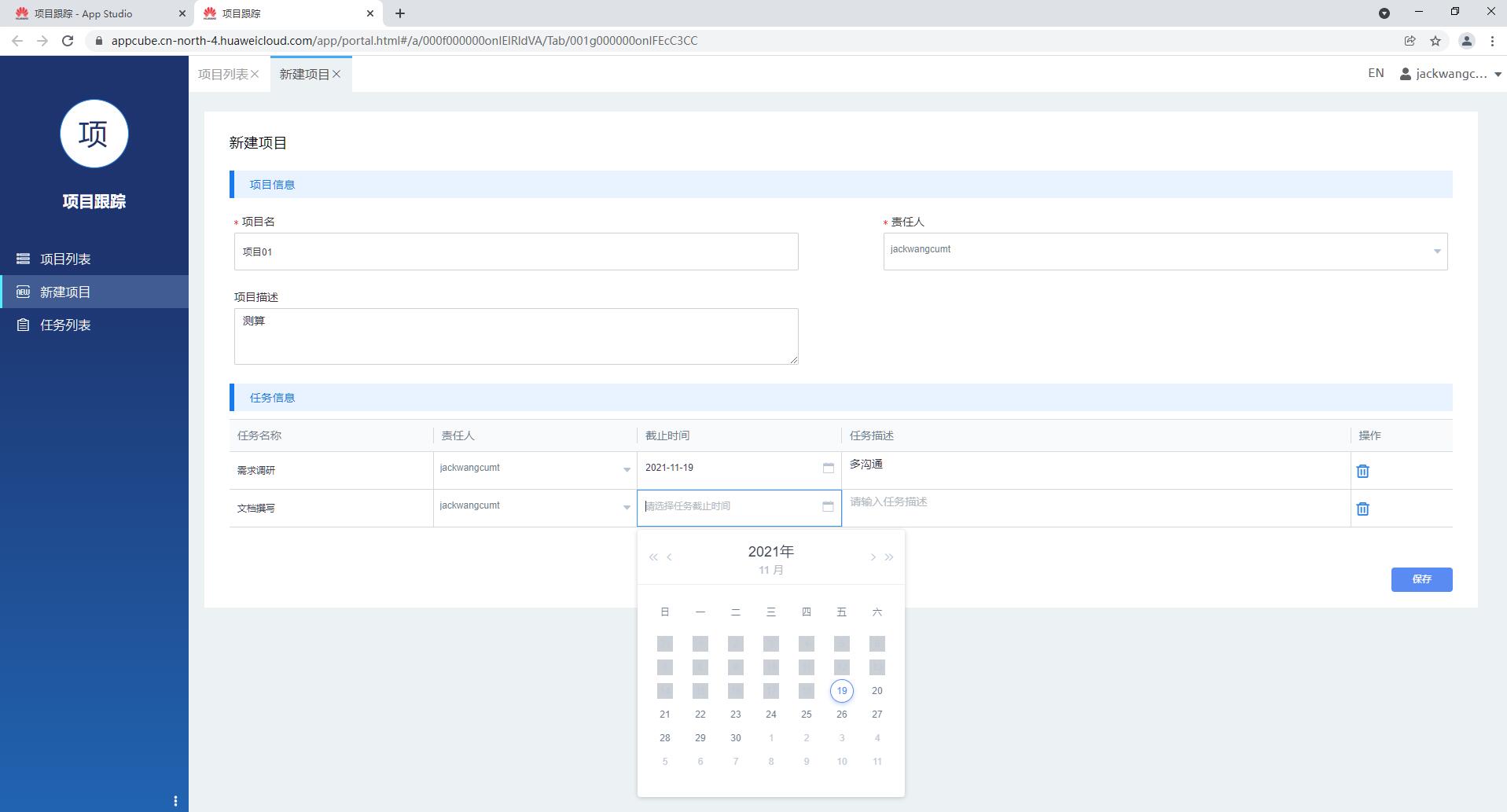Close the 新建项目 tab

point(336,74)
